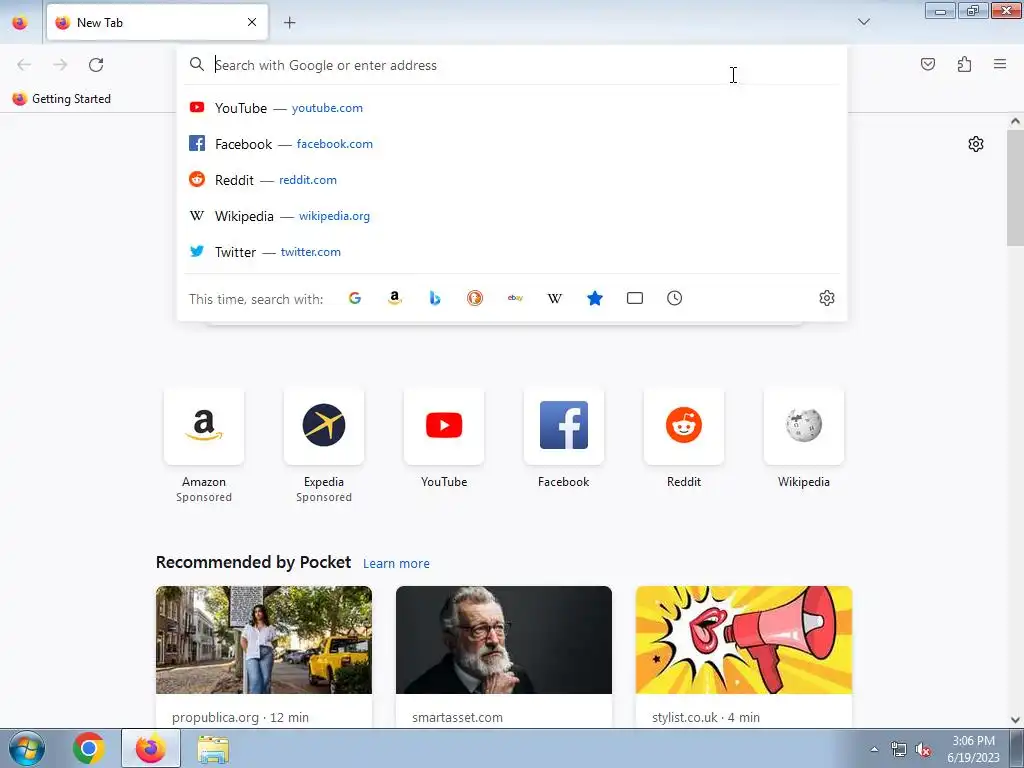Image resolution: width=1024 pixels, height=768 pixels.
Task: Search bookmarks with the star icon
Action: click(x=595, y=298)
